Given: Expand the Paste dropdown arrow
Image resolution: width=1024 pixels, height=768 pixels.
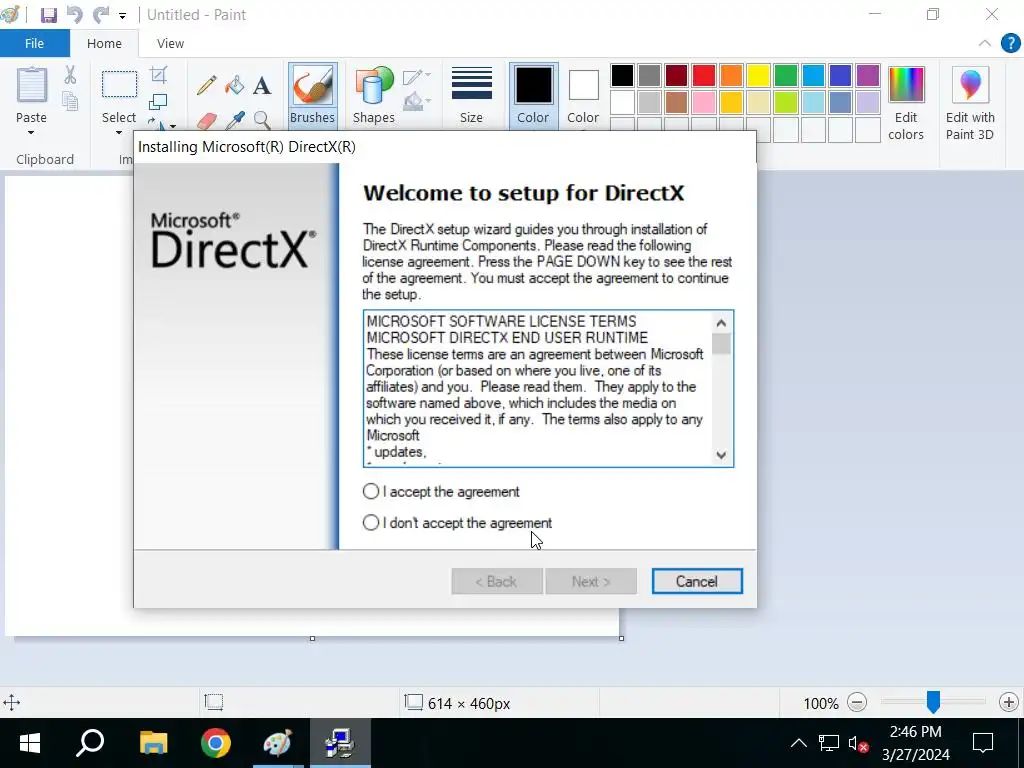Looking at the screenshot, I should pyautogui.click(x=31, y=133).
